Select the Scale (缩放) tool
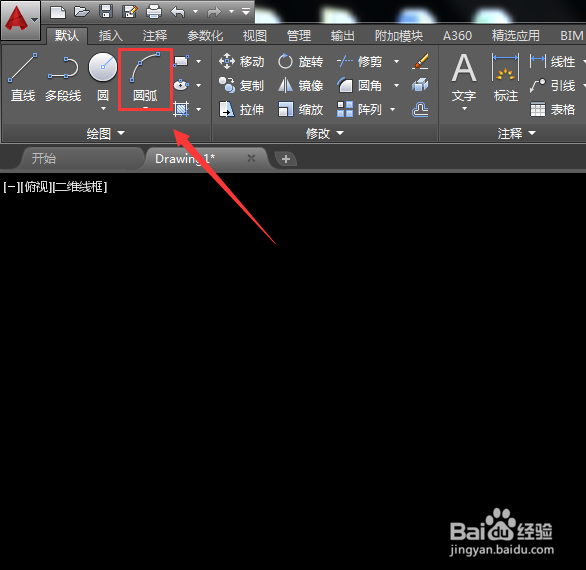This screenshot has width=586, height=570. point(301,110)
